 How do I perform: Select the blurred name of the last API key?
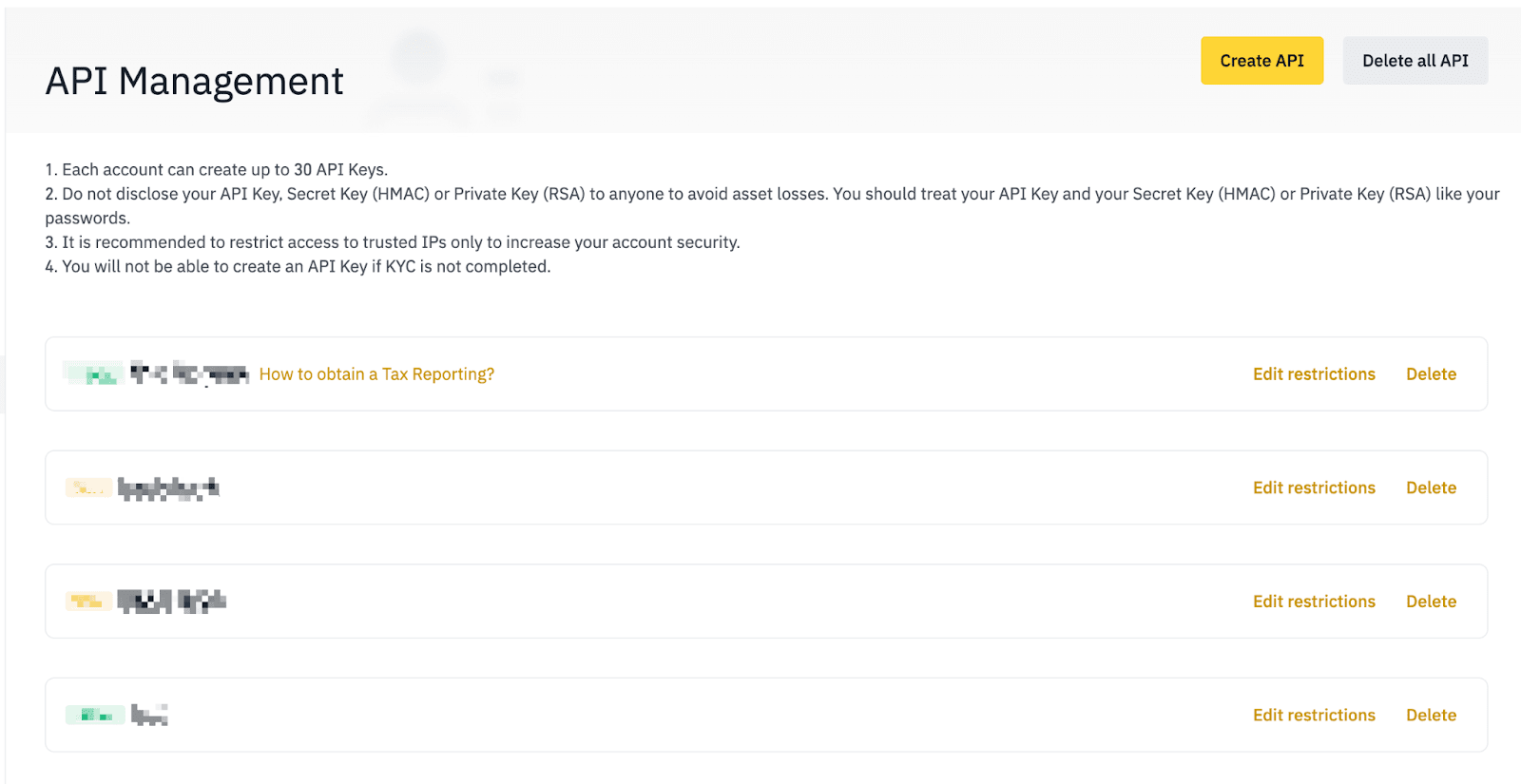149,715
